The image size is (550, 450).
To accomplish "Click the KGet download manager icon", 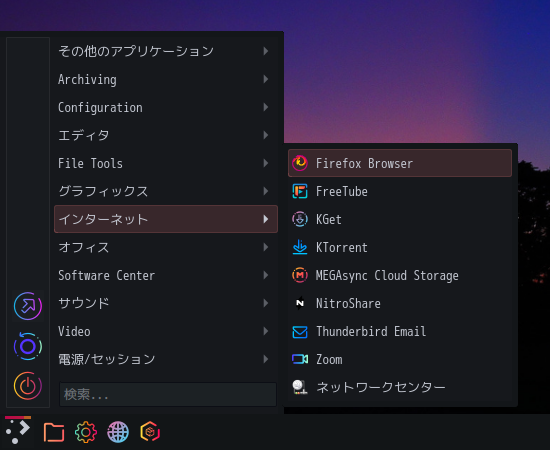I will 300,219.
